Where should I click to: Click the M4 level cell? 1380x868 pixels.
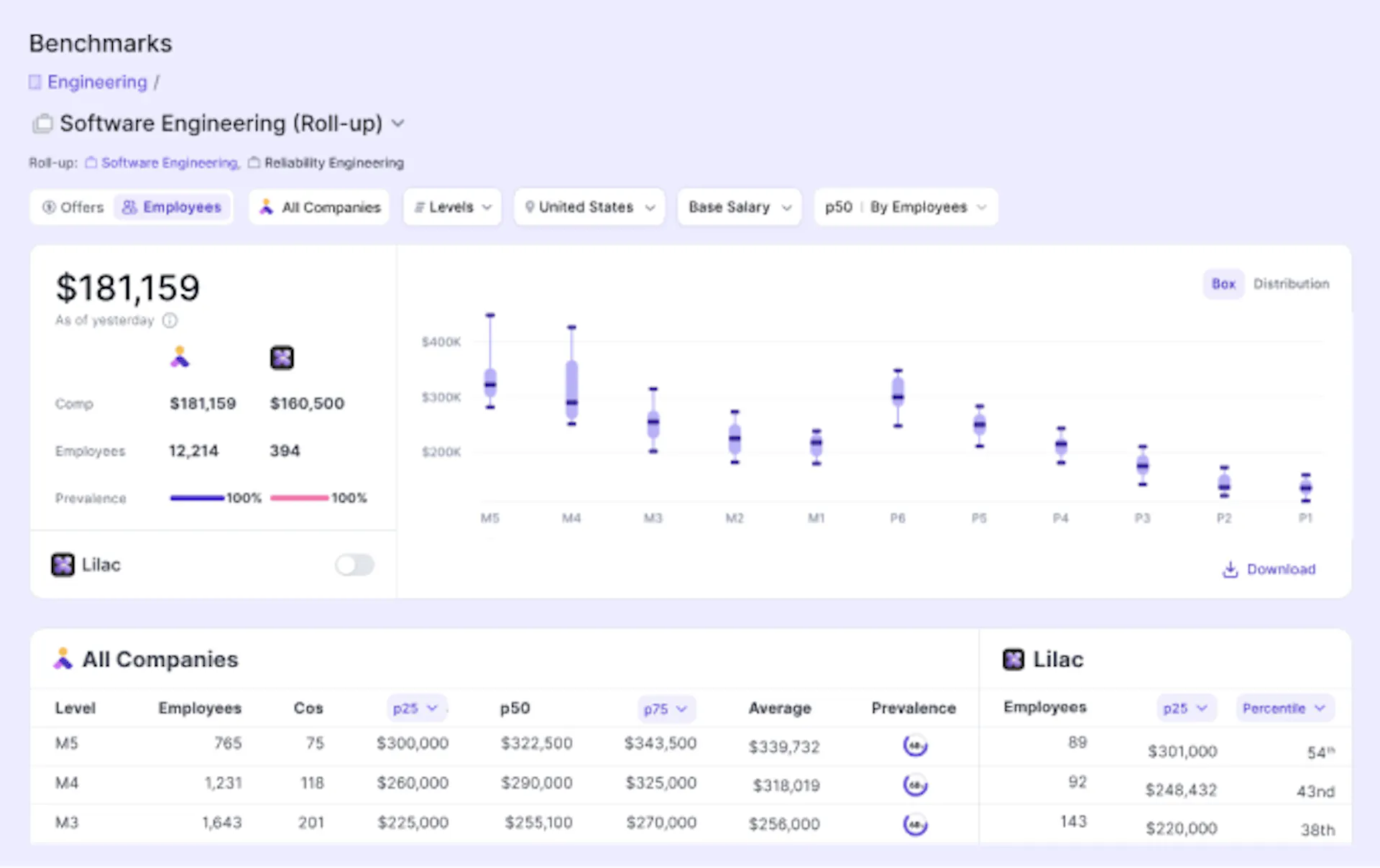coord(67,783)
